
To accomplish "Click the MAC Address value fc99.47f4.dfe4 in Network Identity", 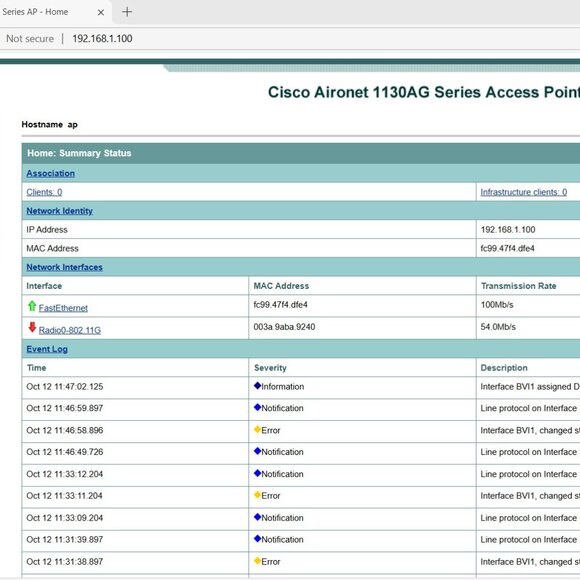I will coord(508,249).
